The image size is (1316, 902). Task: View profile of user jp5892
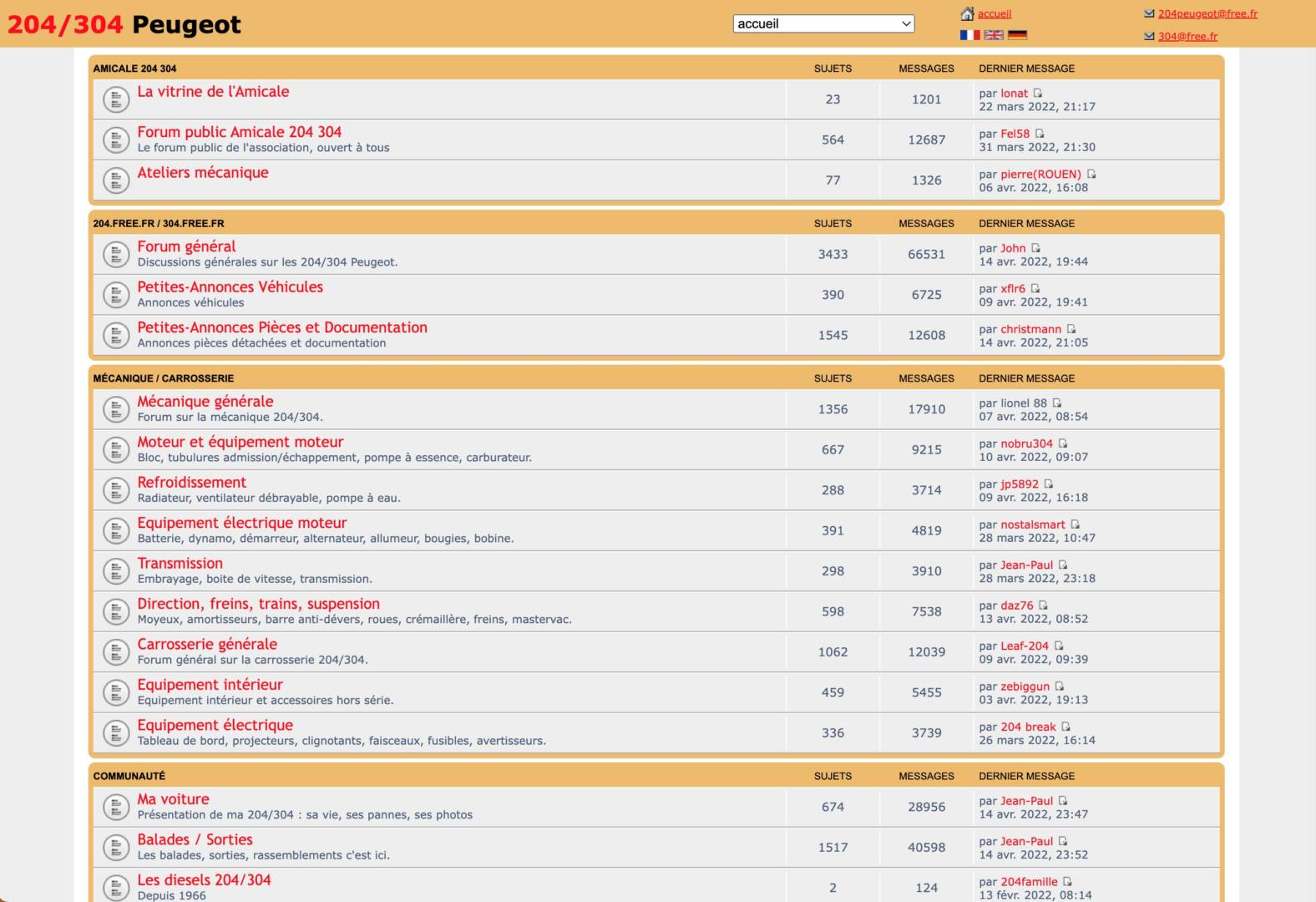pyautogui.click(x=1020, y=484)
